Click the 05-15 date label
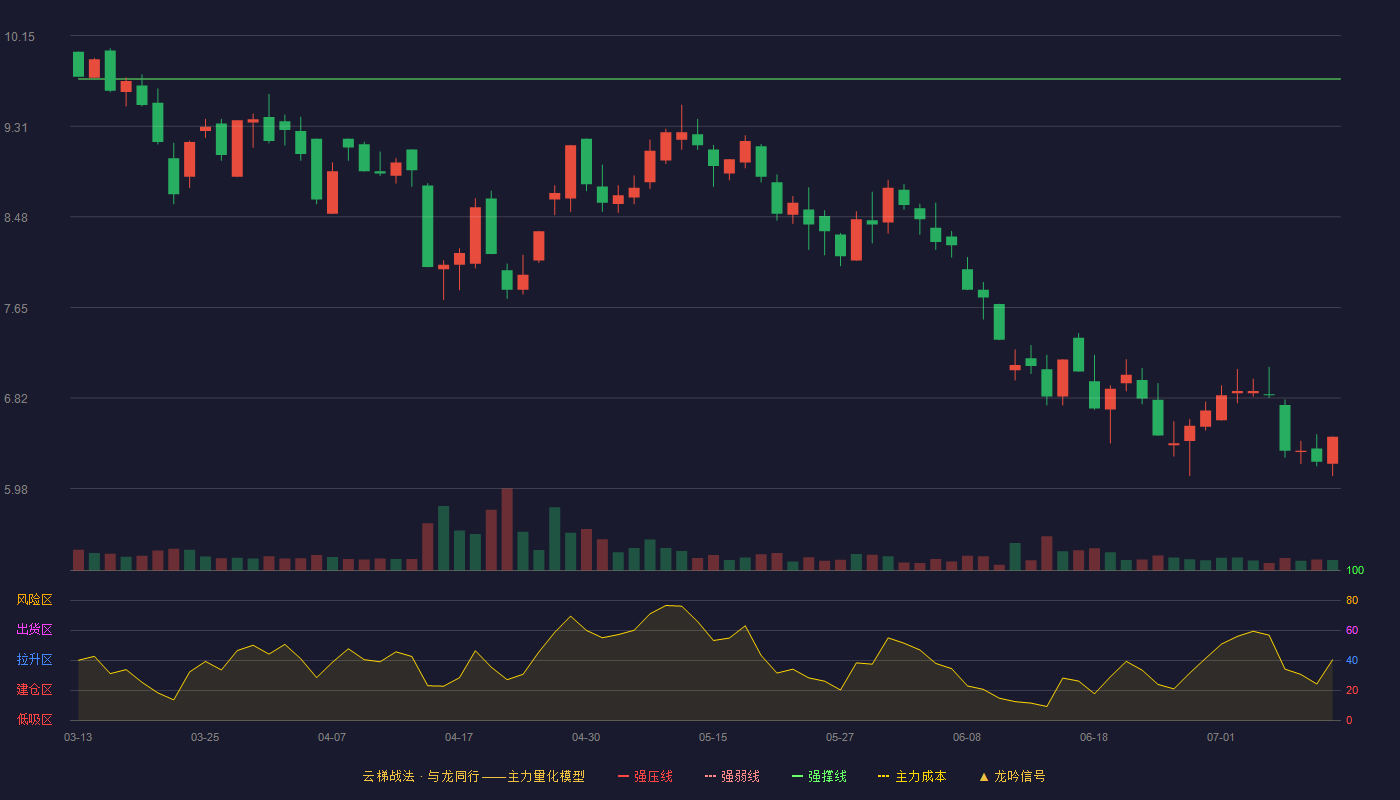1400x800 pixels. 713,737
